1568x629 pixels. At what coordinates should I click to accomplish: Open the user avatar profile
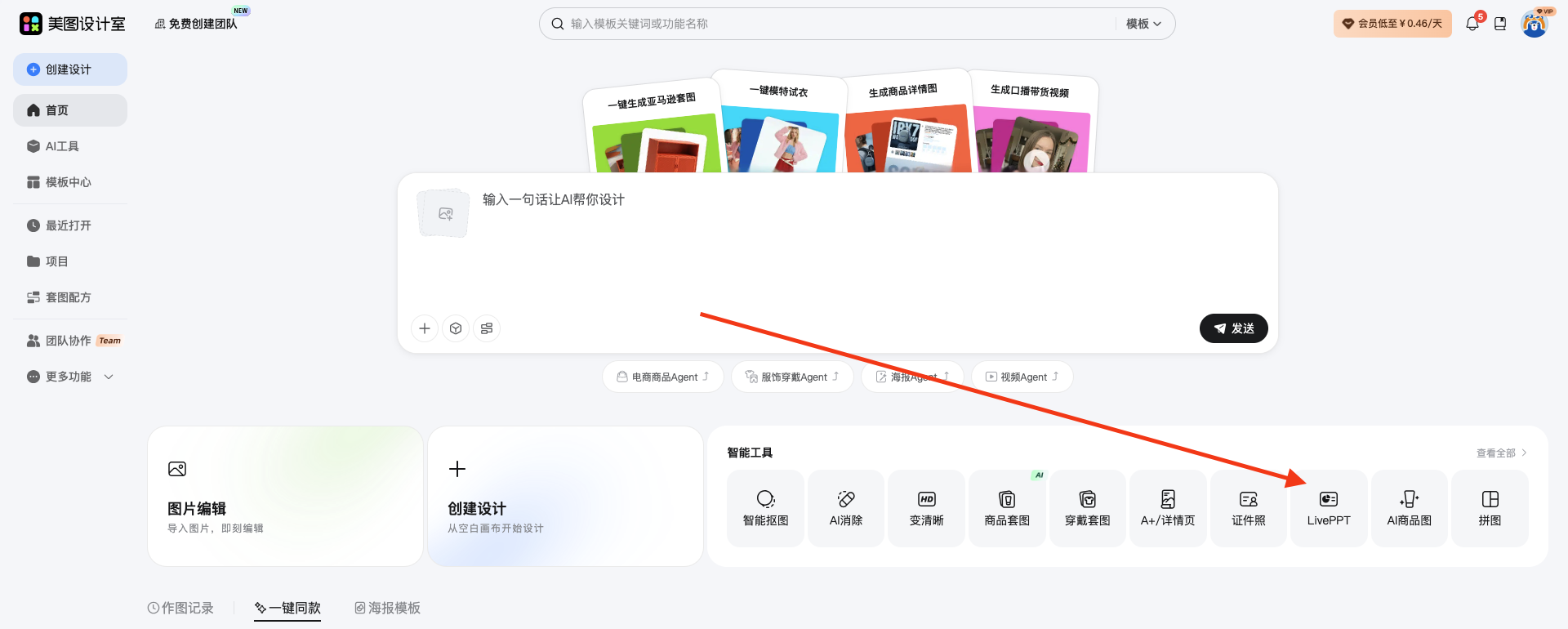click(1535, 24)
